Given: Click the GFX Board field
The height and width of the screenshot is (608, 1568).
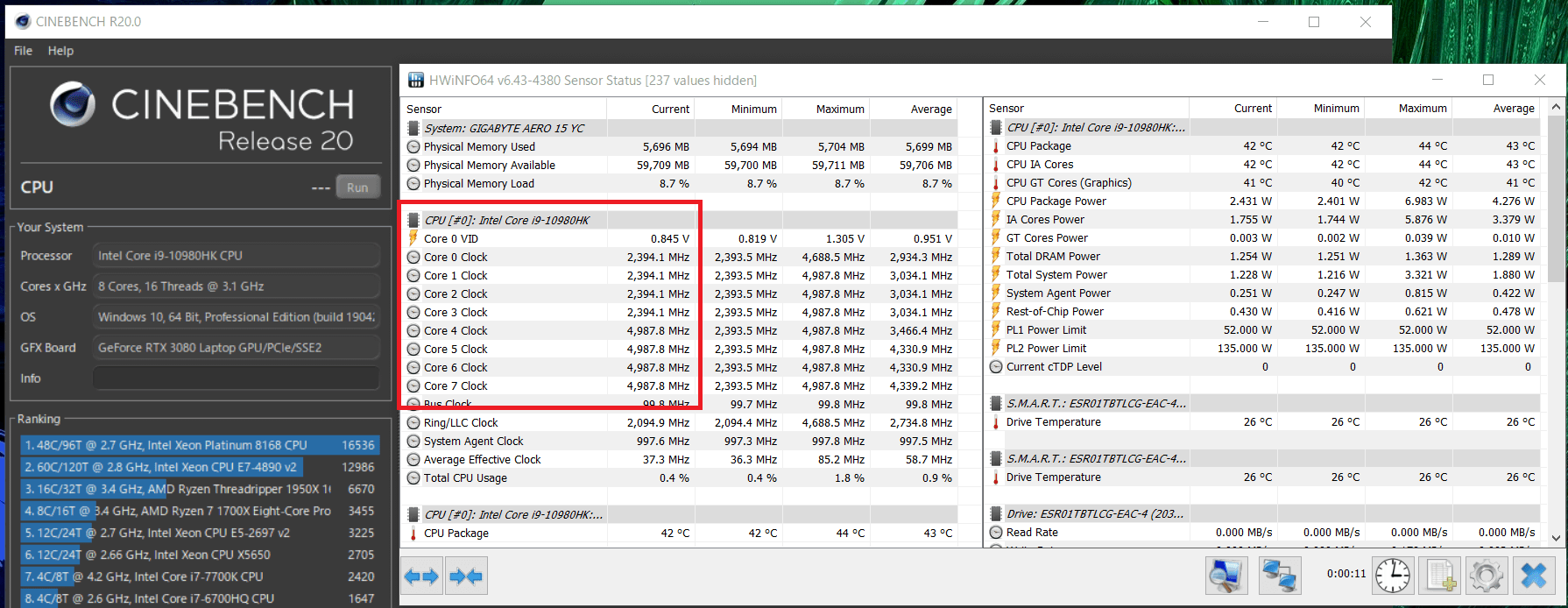Looking at the screenshot, I should [x=237, y=348].
